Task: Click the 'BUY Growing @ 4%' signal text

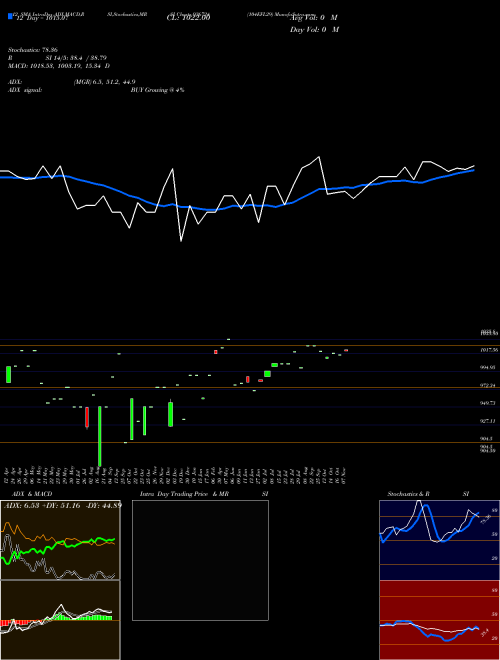Action: click(157, 90)
